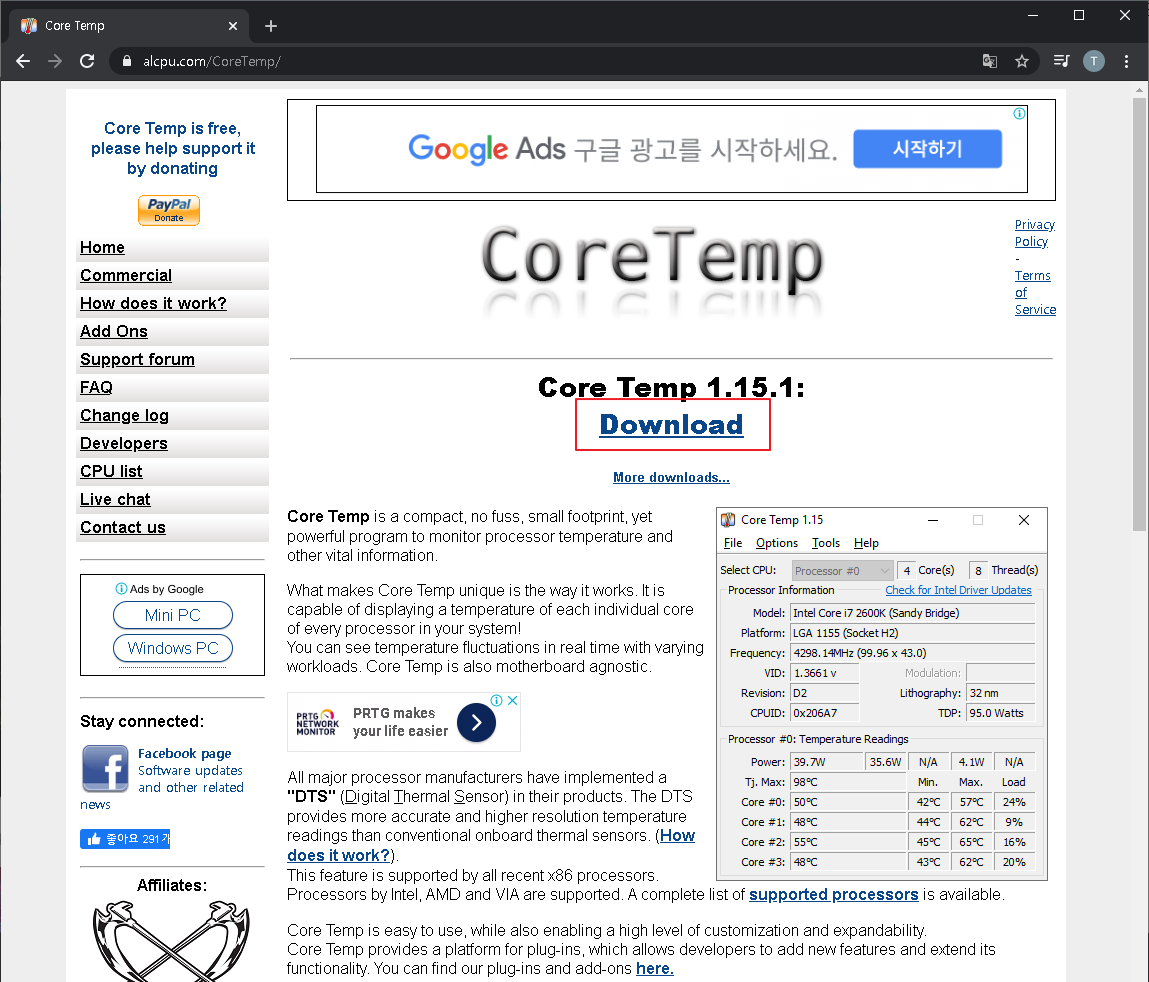Click the plug-ins 'here' link

tap(654, 969)
